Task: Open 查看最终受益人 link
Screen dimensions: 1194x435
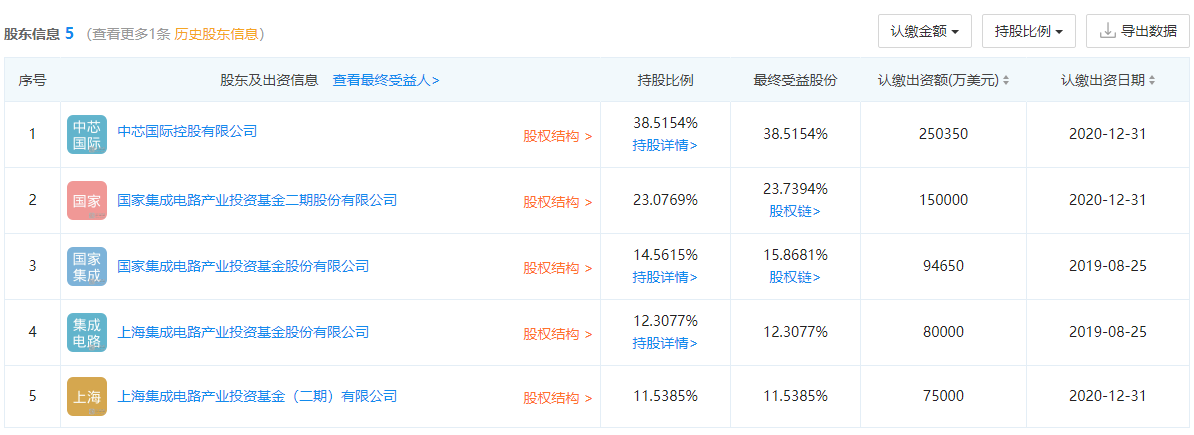Action: point(386,80)
